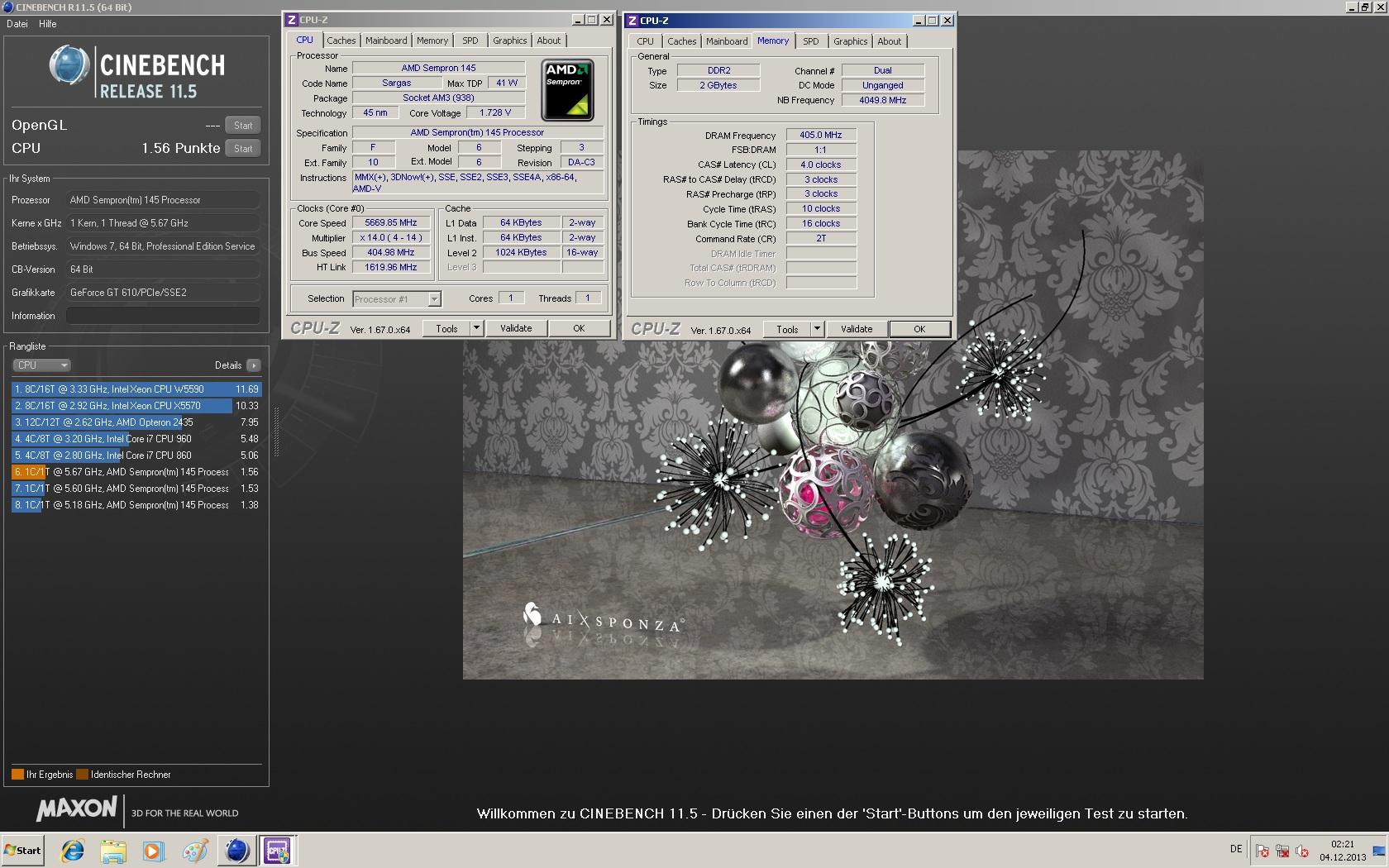The image size is (1389, 868).
Task: Switch to SPD tab in second CPU-Z window
Action: (811, 41)
